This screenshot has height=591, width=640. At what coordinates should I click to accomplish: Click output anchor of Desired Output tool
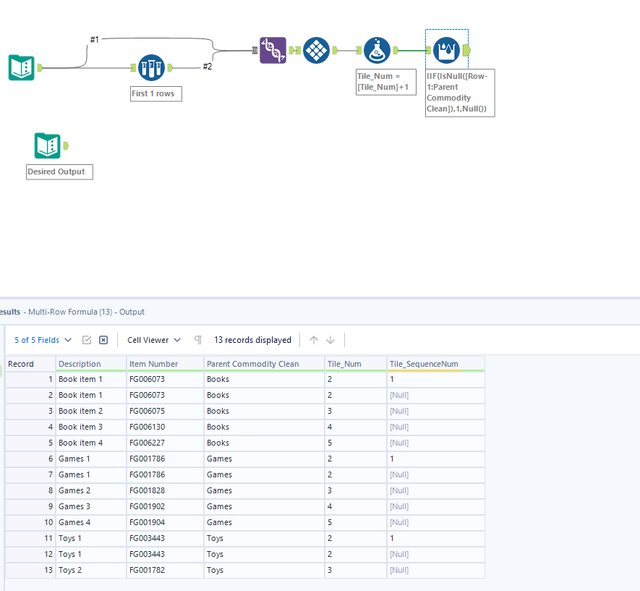[66, 146]
